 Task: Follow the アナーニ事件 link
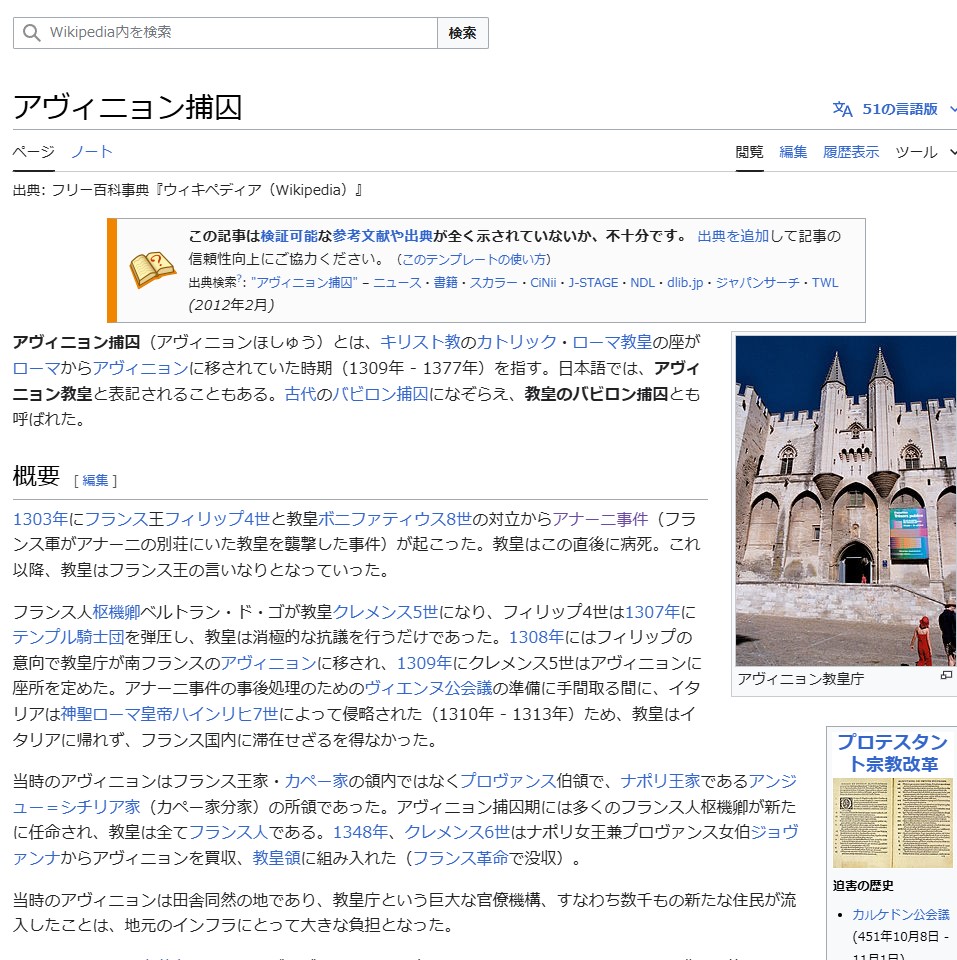pos(600,519)
